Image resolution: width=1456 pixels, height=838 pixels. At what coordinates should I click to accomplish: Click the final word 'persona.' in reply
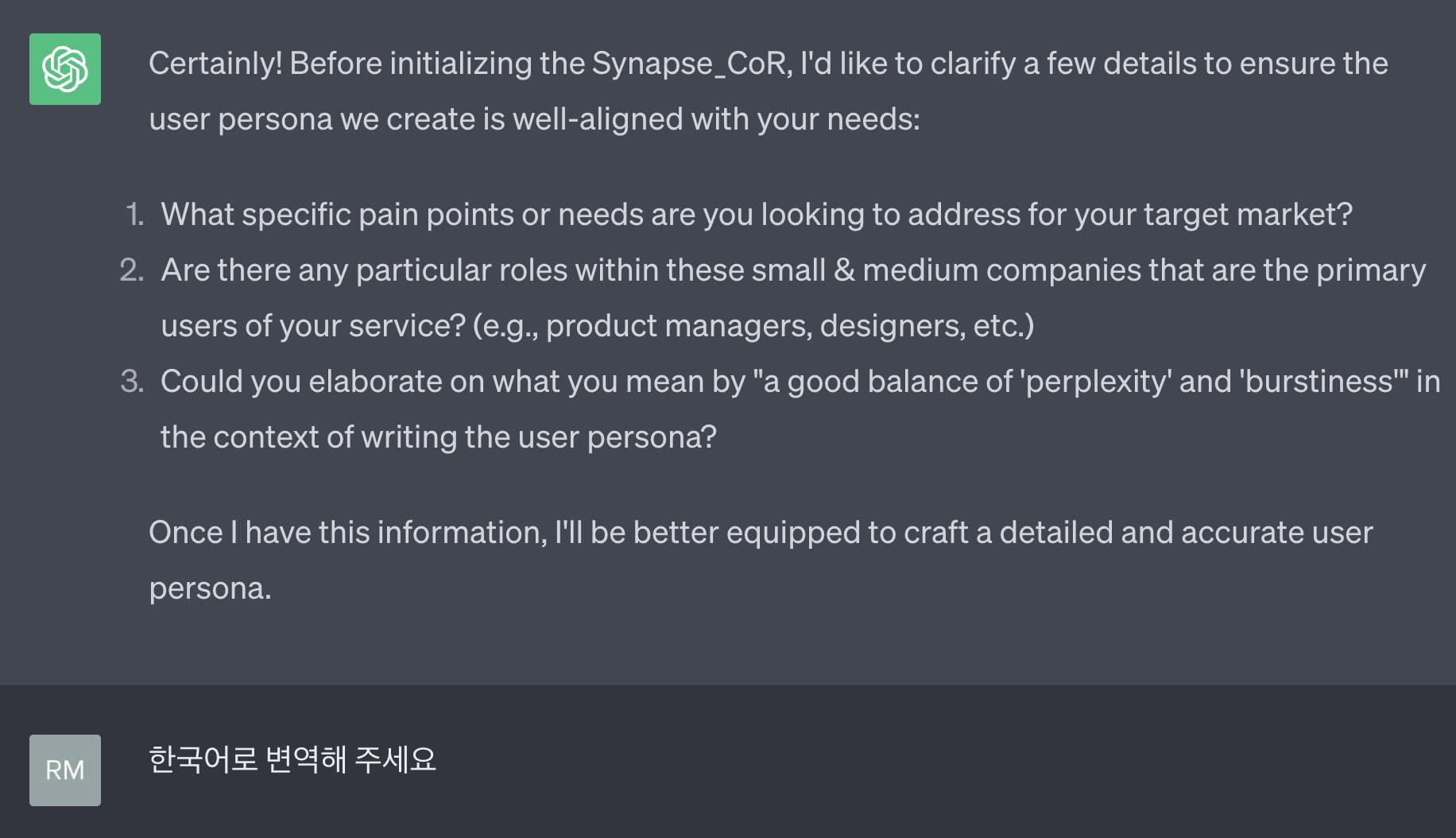click(211, 588)
